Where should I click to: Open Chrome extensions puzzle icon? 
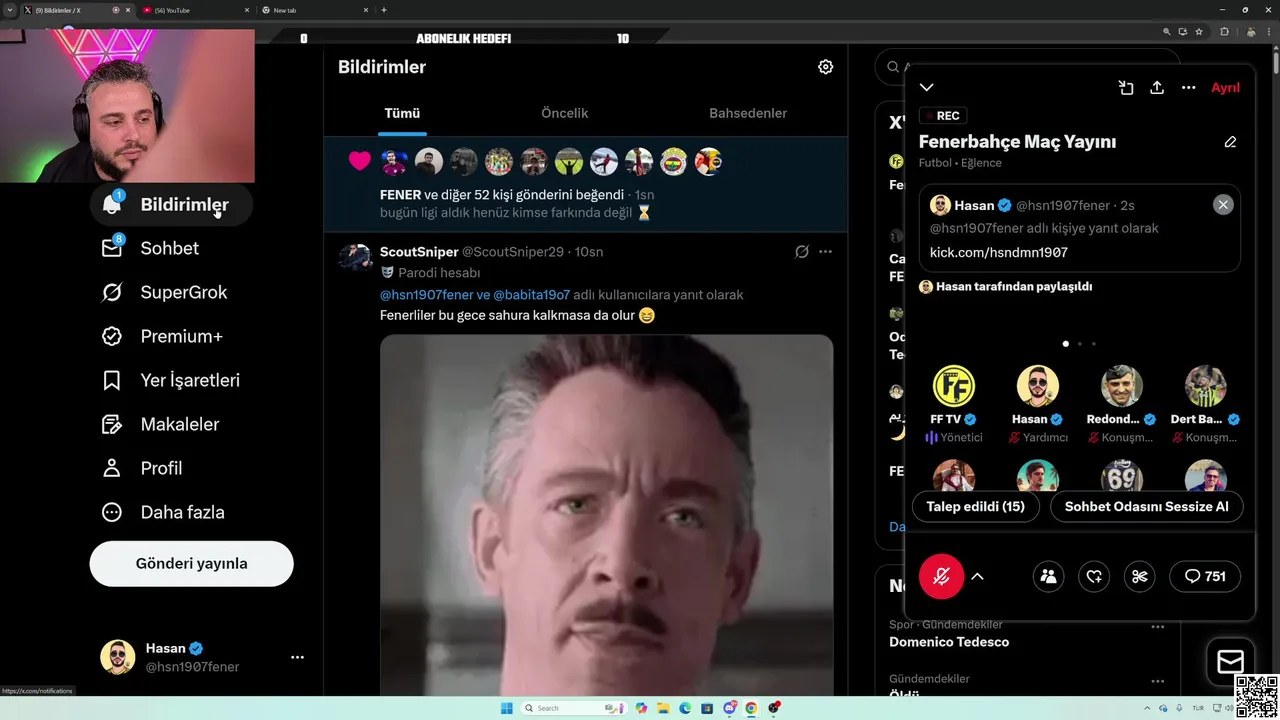click(x=1224, y=31)
